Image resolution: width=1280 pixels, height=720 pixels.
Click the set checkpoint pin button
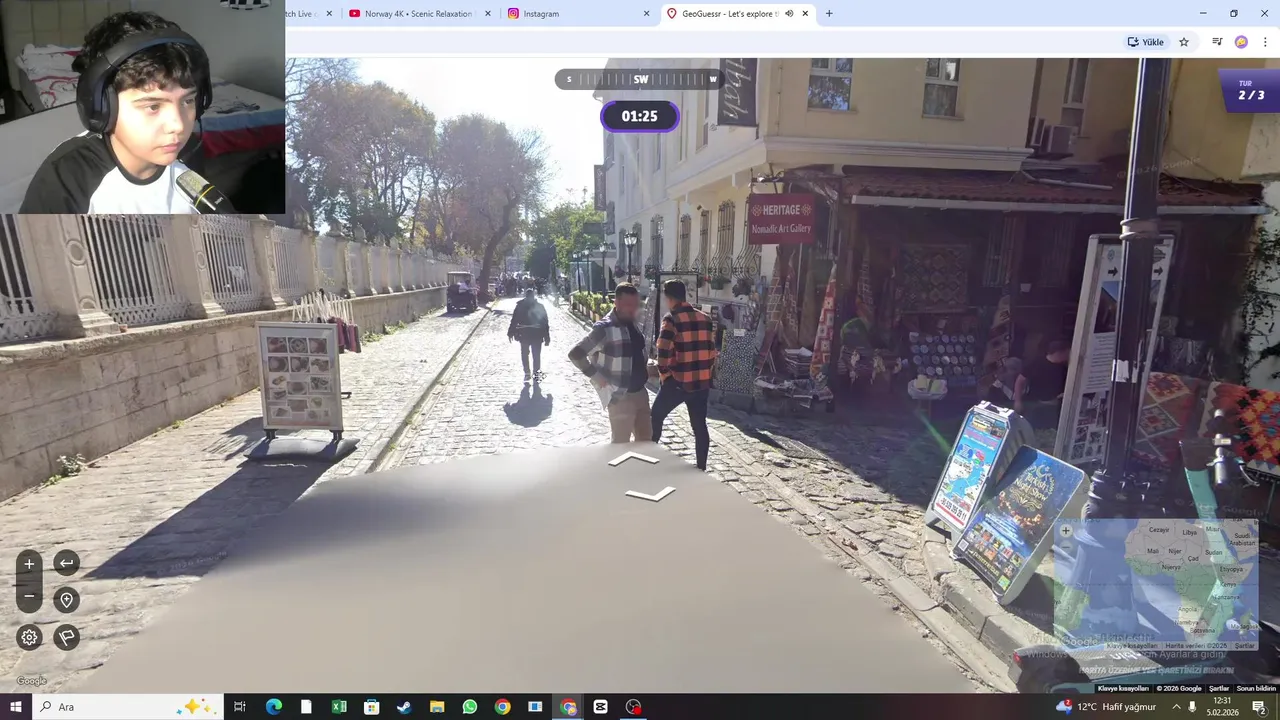pyautogui.click(x=66, y=600)
